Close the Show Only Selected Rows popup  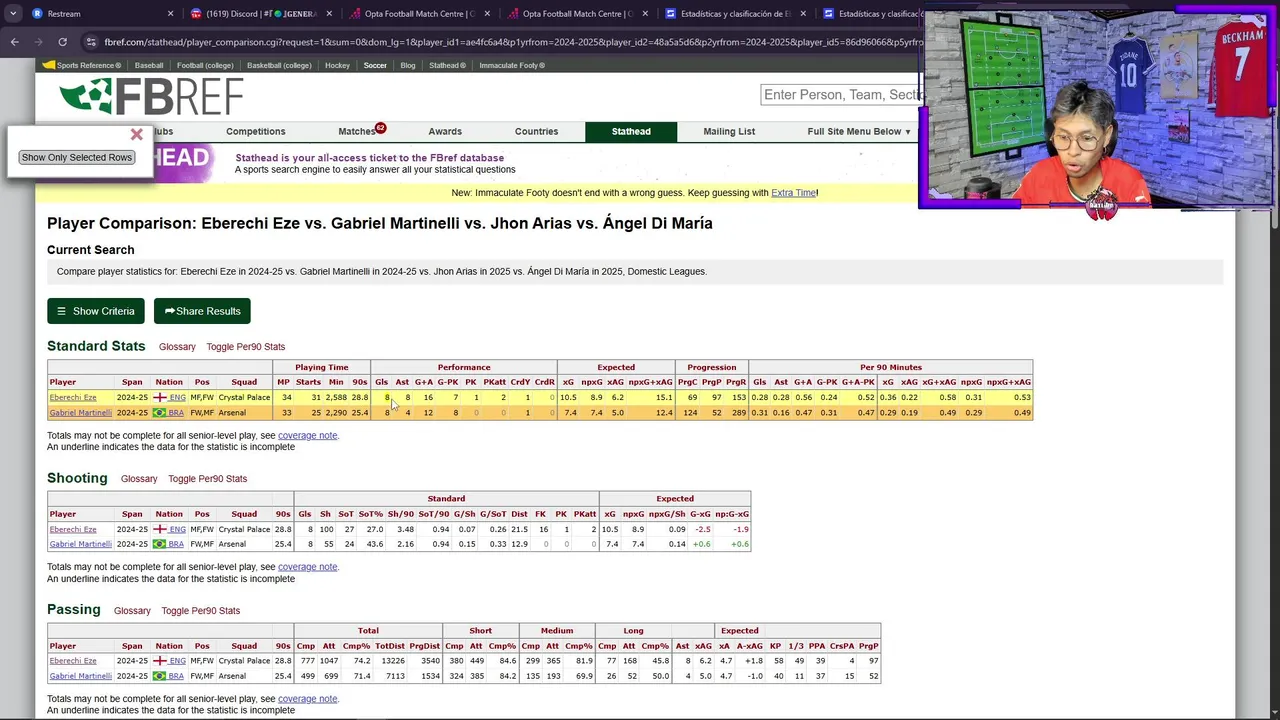pyautogui.click(x=137, y=134)
